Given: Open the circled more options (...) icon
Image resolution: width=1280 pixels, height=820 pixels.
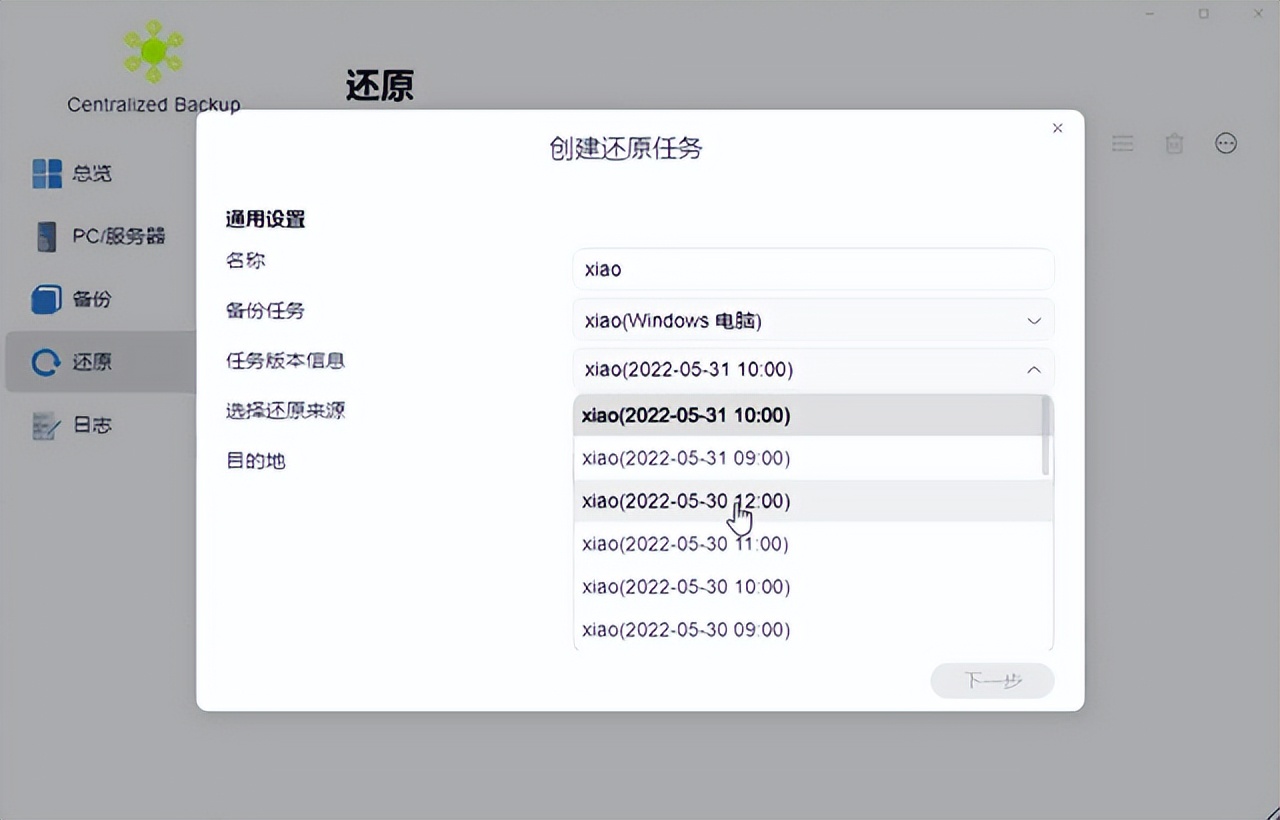Looking at the screenshot, I should click(1226, 143).
